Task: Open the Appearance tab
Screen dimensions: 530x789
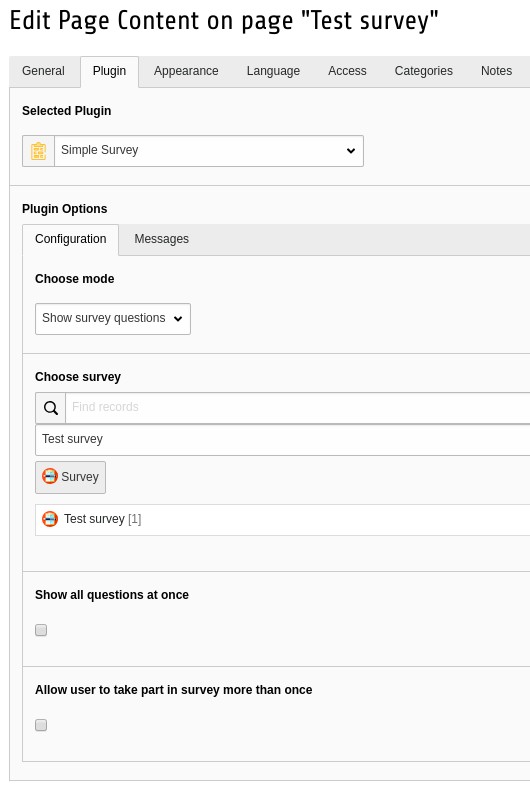Action: point(186,71)
